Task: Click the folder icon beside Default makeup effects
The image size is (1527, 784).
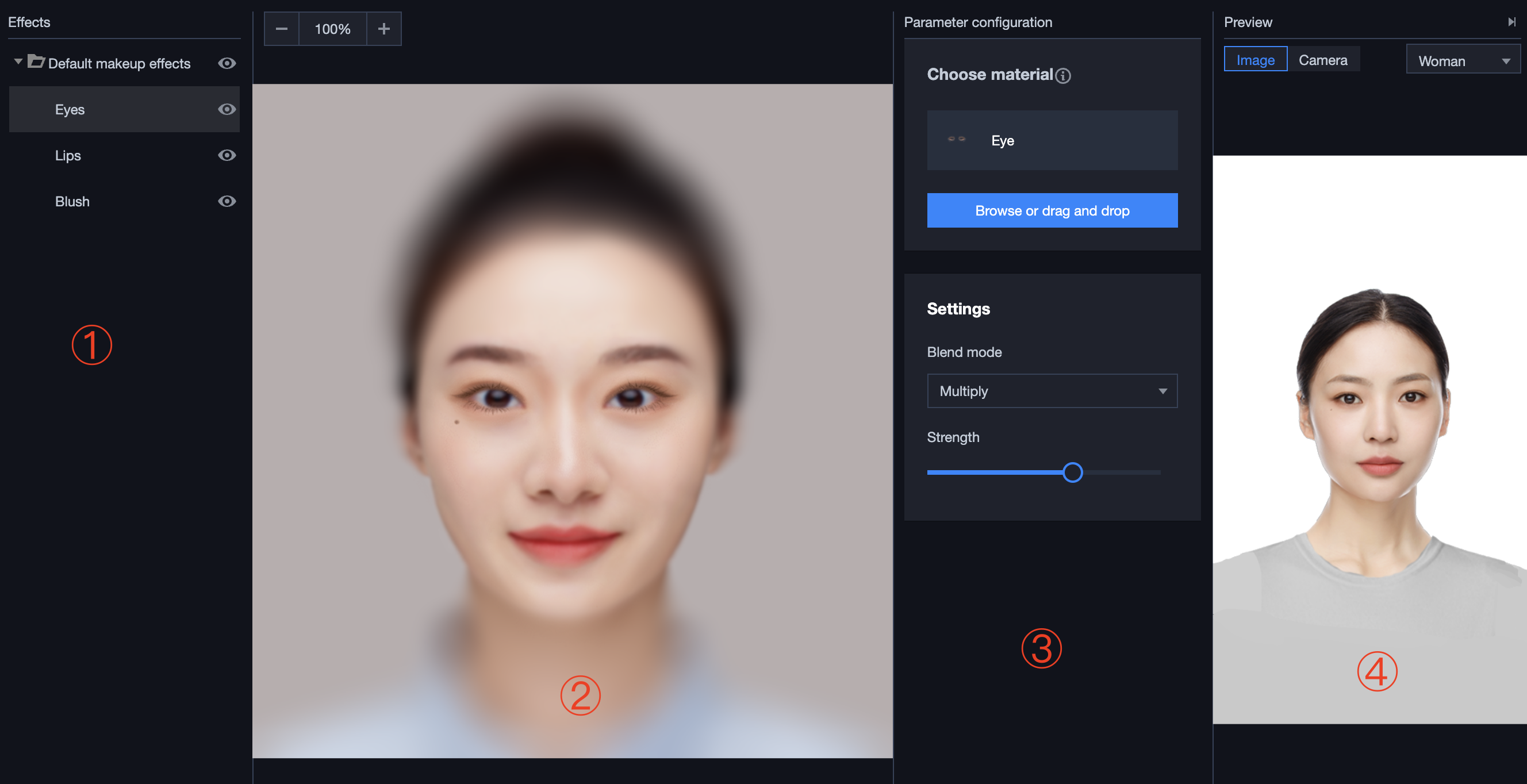Action: 36,62
